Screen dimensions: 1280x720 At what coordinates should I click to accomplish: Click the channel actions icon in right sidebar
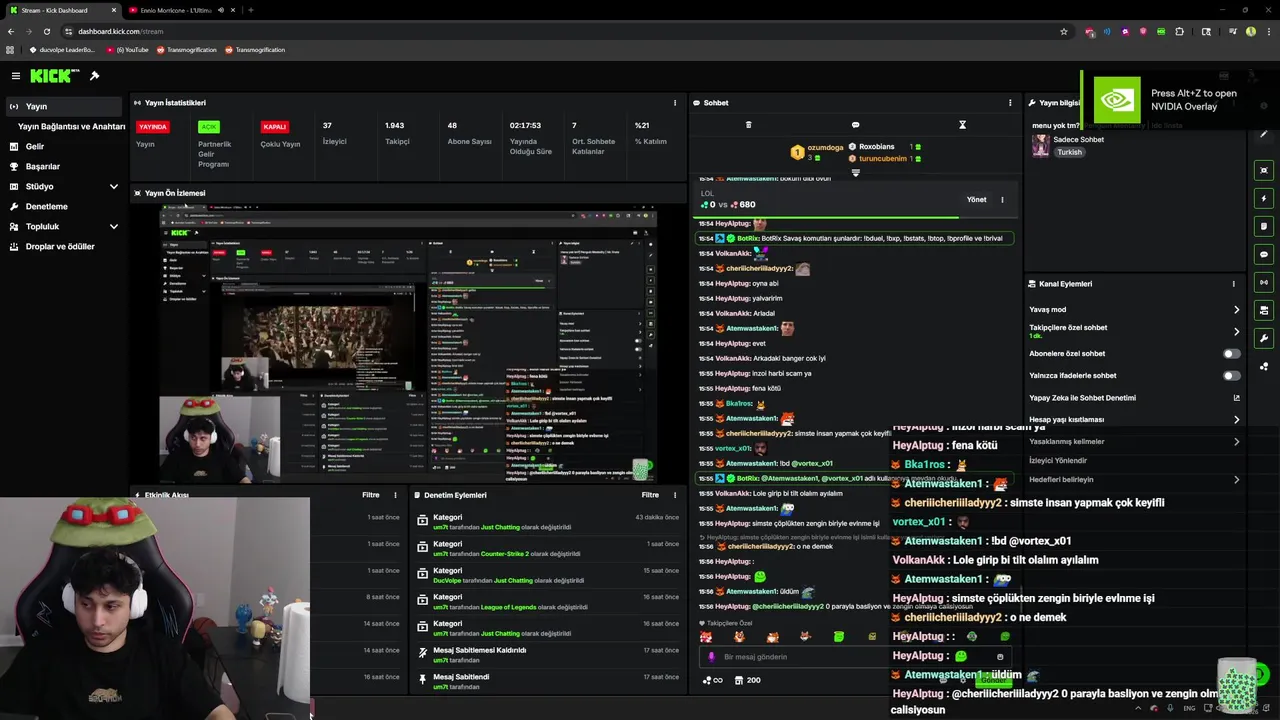[1264, 310]
